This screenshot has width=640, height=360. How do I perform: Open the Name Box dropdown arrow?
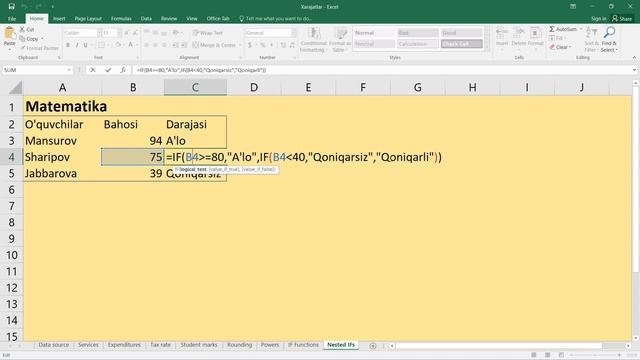69,70
